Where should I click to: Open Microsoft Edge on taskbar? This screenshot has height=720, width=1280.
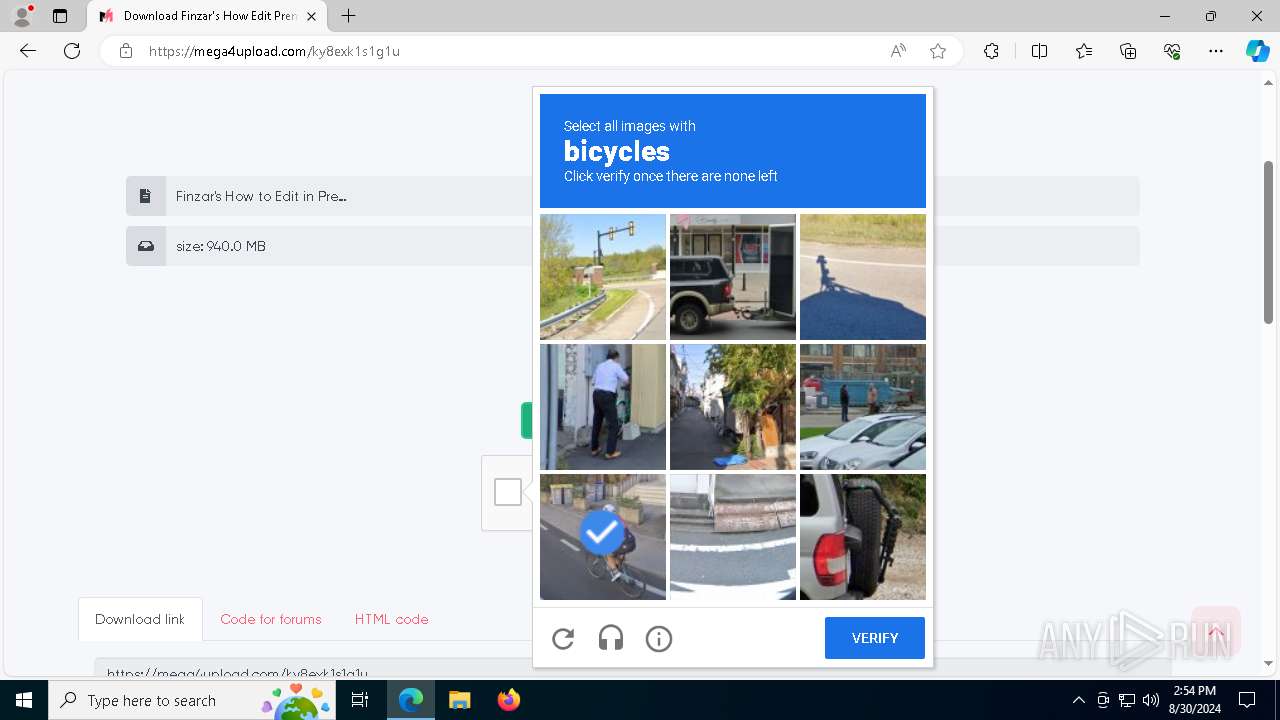pyautogui.click(x=411, y=700)
